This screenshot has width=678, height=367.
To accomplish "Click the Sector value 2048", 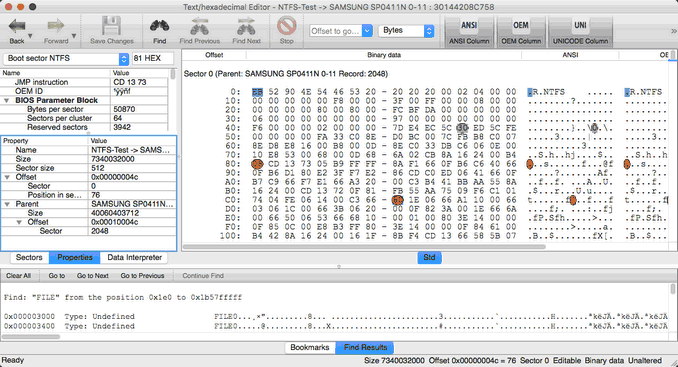I will 99,231.
